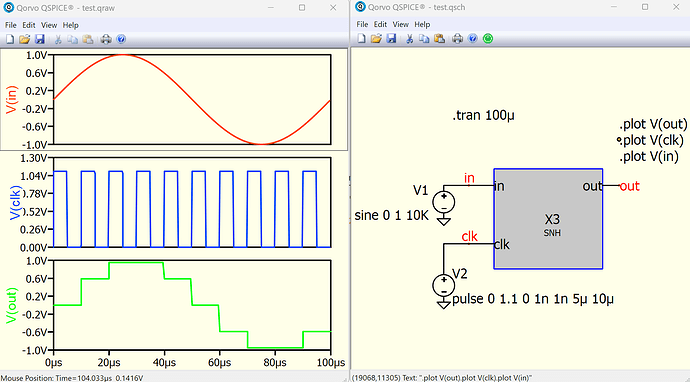
Task: Select the .tran 100µ directive text
Action: pos(483,115)
